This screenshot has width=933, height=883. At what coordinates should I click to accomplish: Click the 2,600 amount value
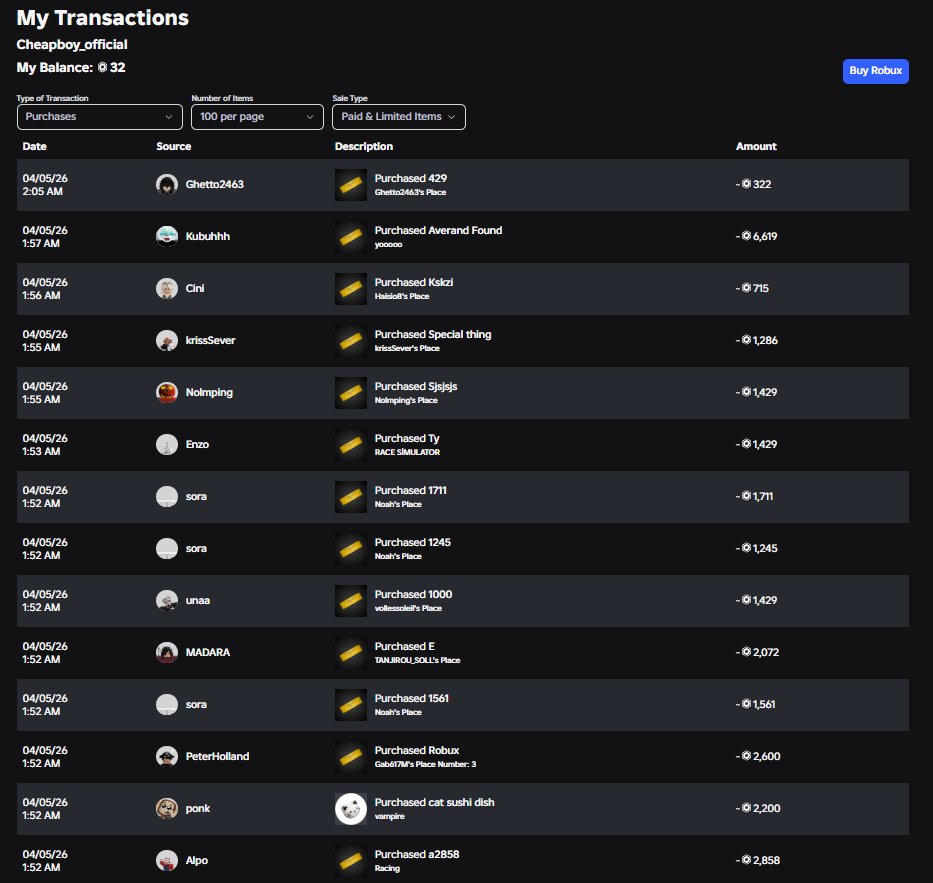point(766,756)
